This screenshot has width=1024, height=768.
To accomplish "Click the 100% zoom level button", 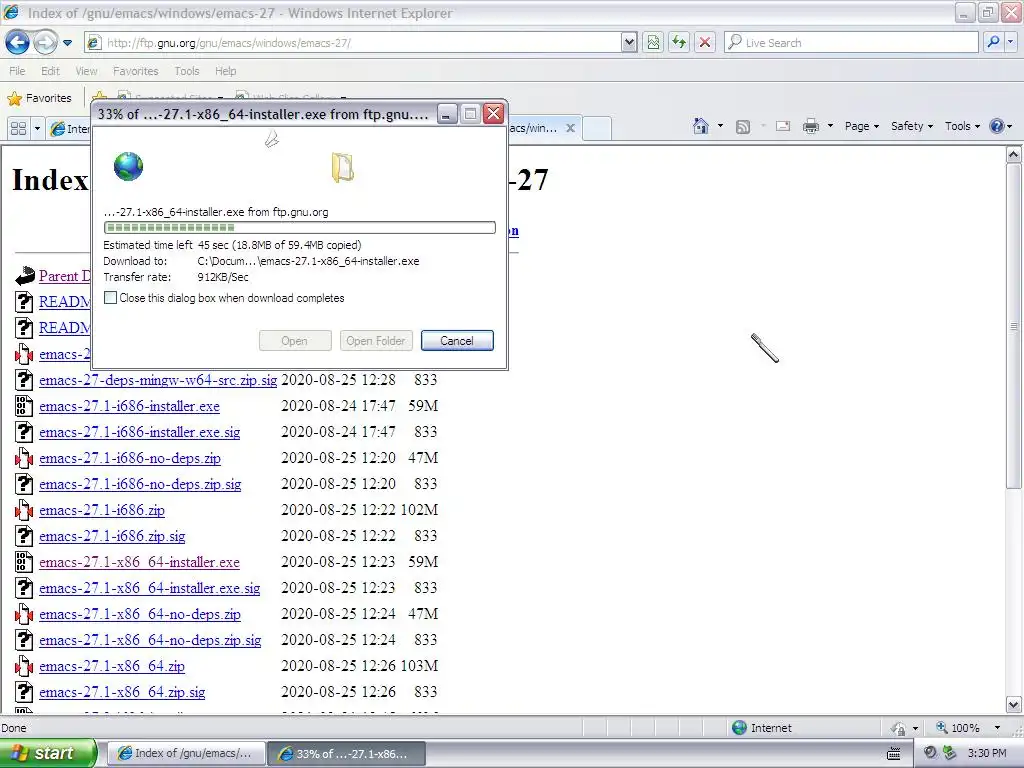I will tap(957, 728).
